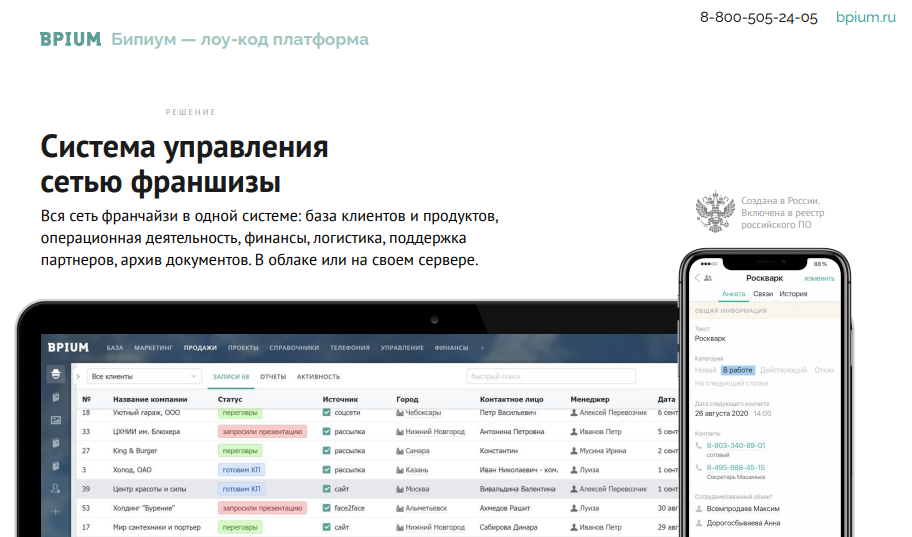Screen dimensions: 912x537
Task: Toggle соцсети checkbox for Уютный гараж
Action: pyautogui.click(x=326, y=412)
